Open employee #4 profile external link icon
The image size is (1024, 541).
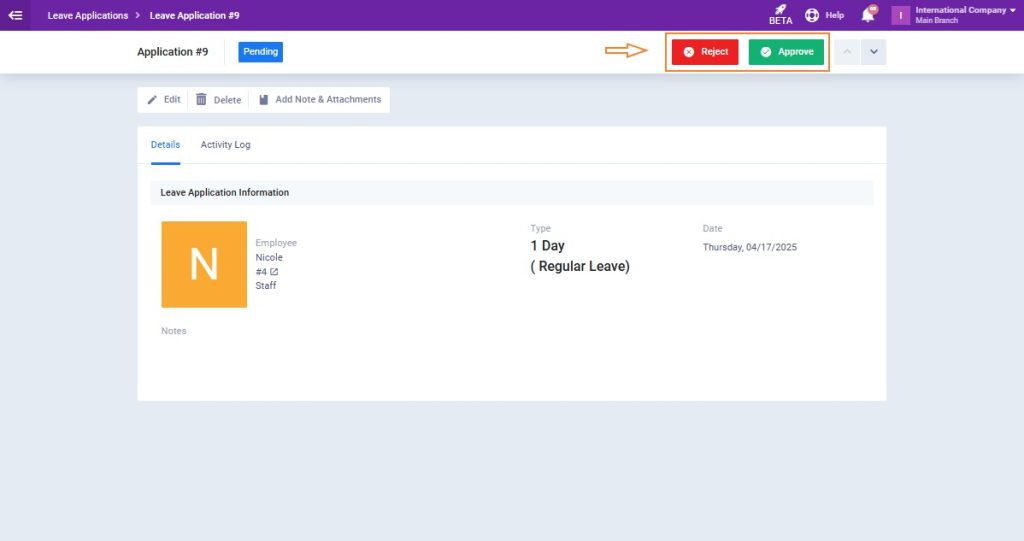pyautogui.click(x=274, y=272)
